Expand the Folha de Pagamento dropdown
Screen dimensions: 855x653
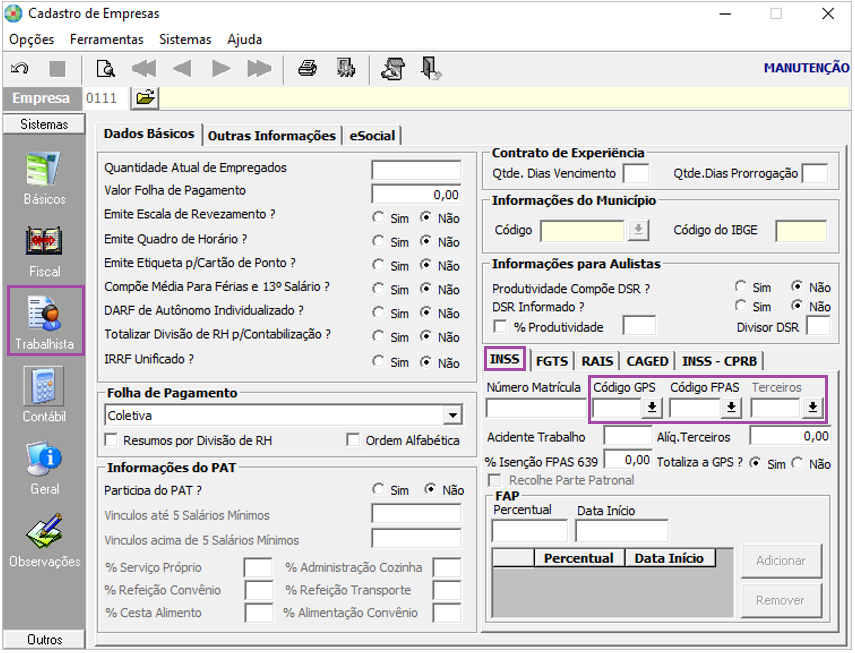tap(453, 415)
